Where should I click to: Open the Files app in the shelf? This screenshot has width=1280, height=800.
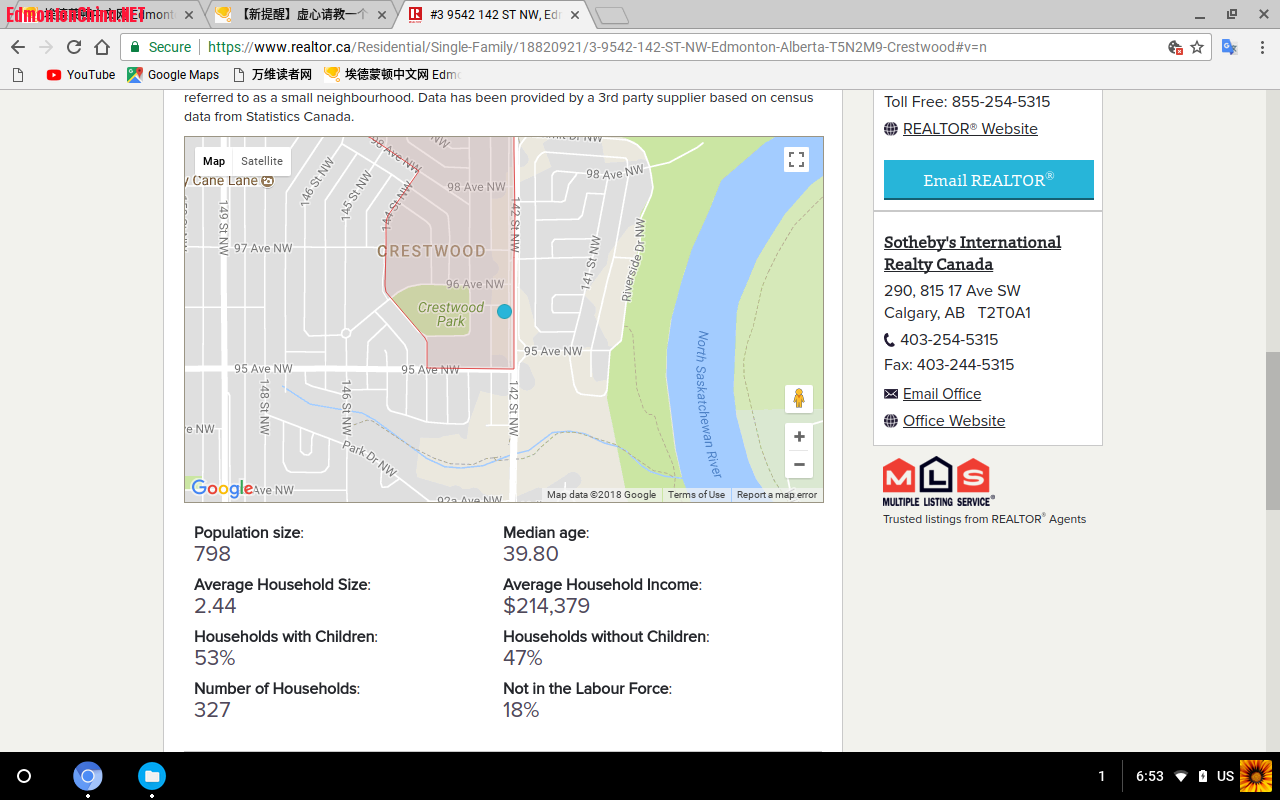151,776
